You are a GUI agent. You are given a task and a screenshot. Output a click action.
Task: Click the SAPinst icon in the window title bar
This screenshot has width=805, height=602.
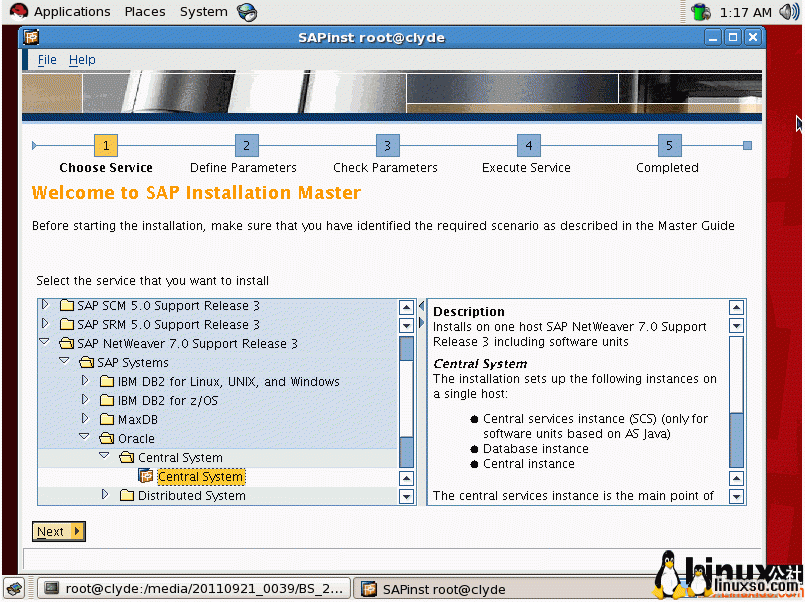coord(29,36)
